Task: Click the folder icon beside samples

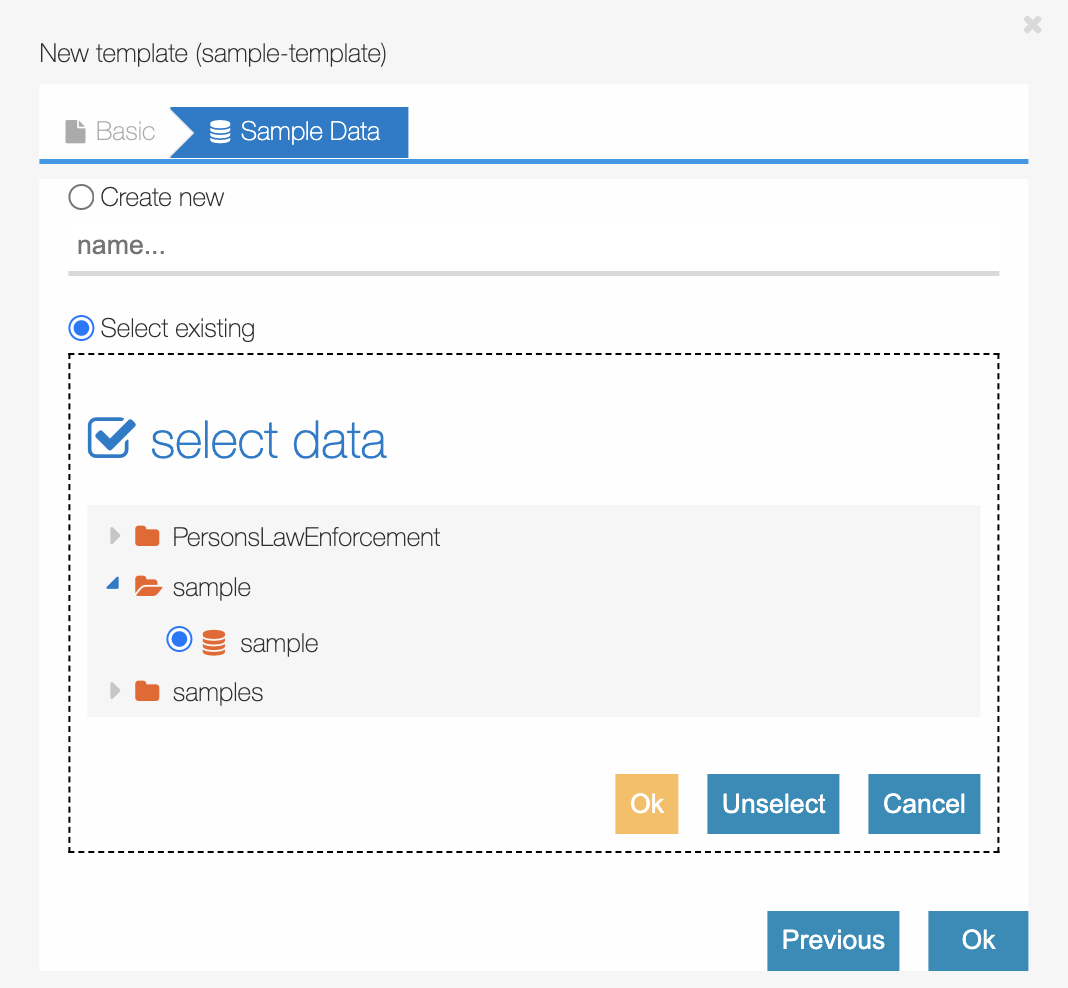Action: [x=146, y=691]
